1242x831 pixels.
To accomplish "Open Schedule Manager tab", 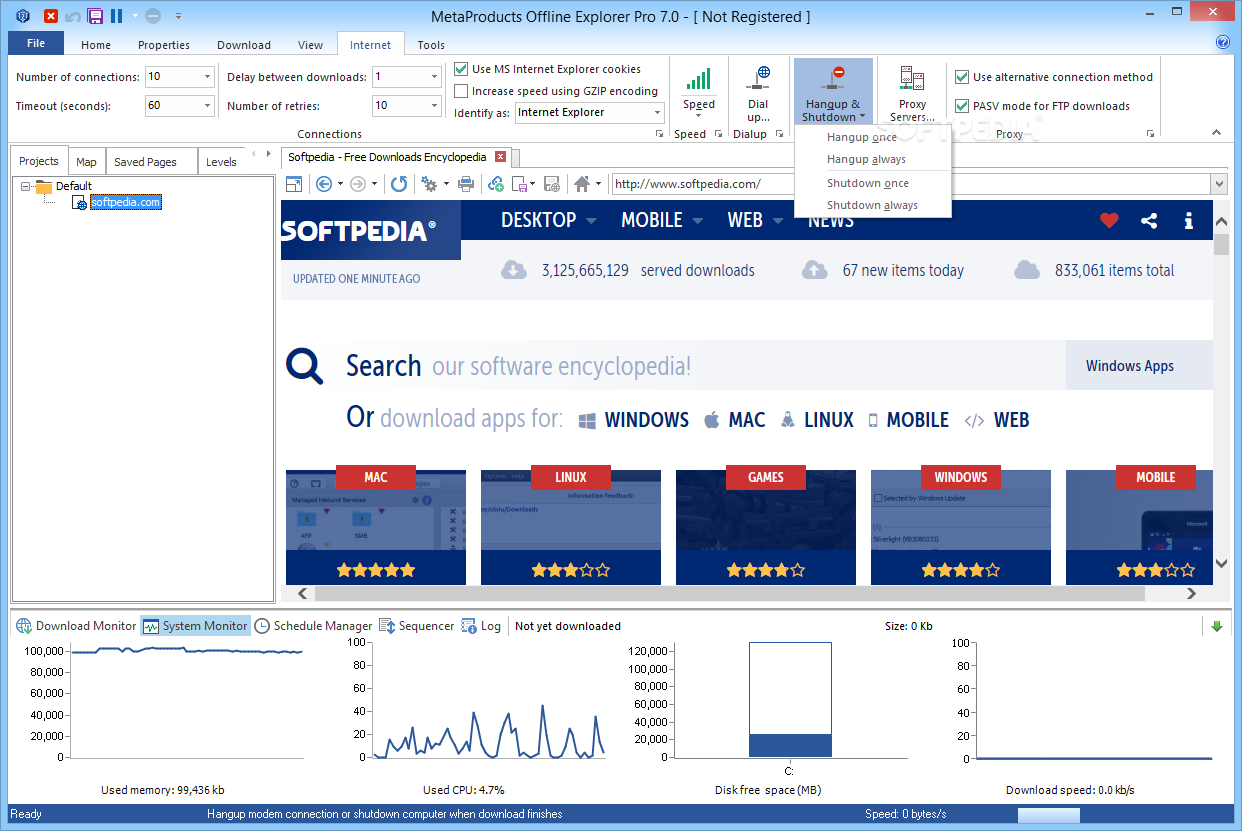I will coord(313,626).
